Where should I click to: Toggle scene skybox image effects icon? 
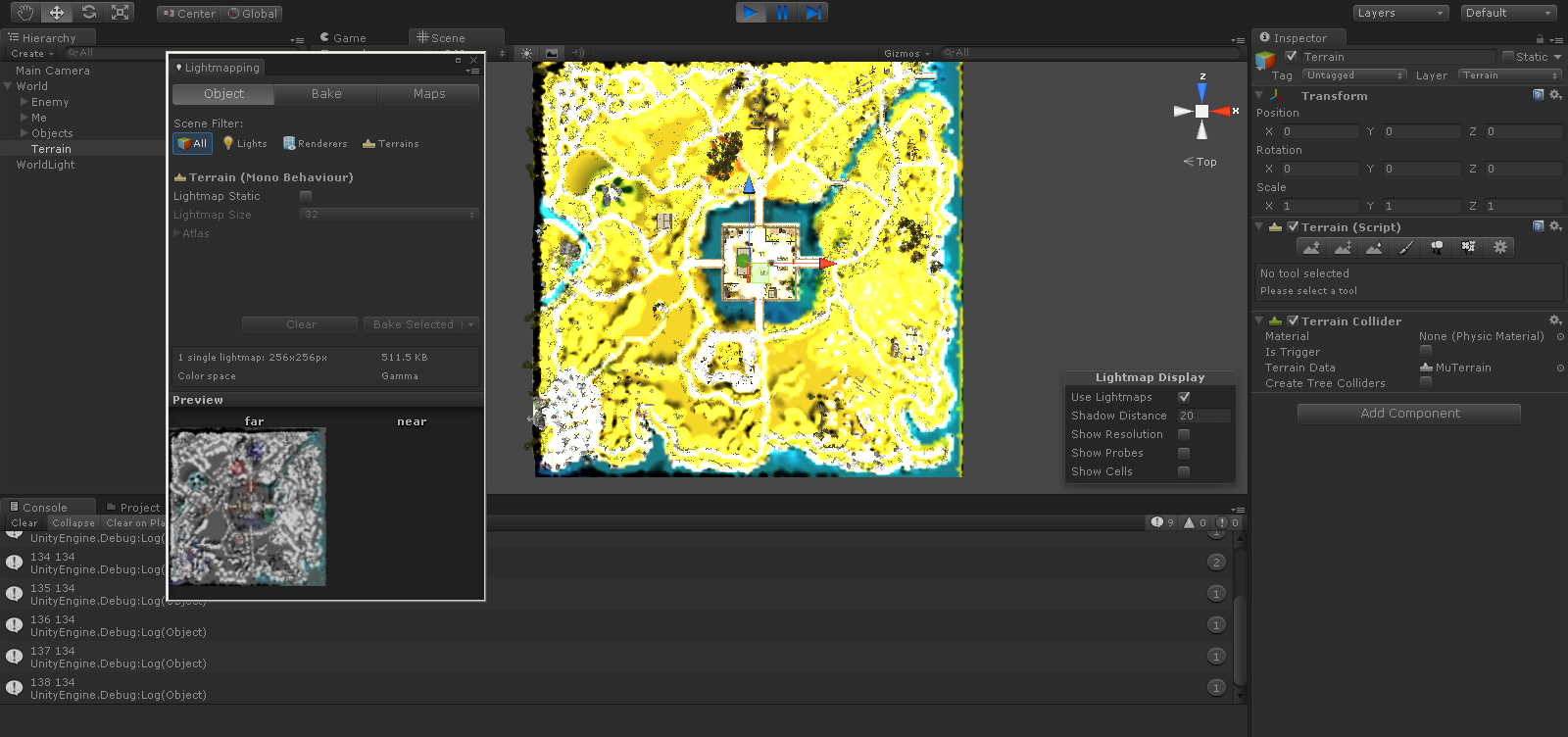point(552,53)
